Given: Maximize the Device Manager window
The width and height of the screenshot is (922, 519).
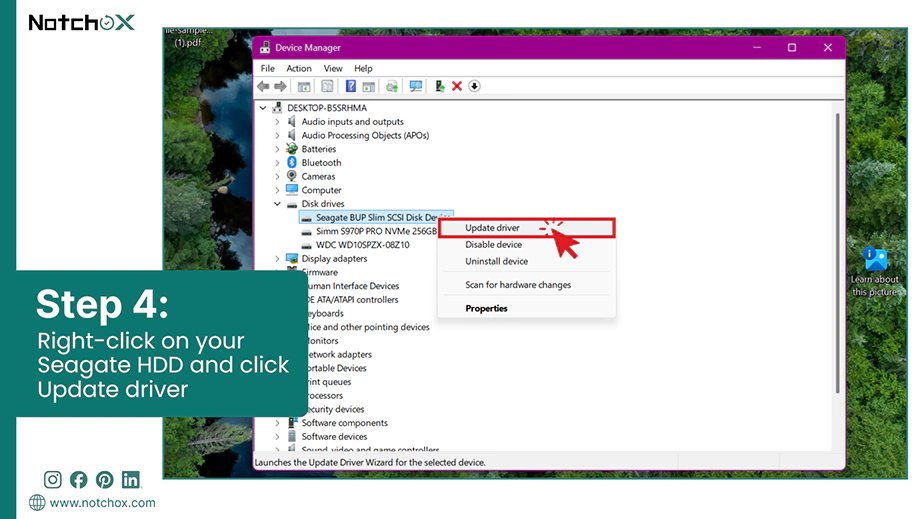Looking at the screenshot, I should (792, 48).
